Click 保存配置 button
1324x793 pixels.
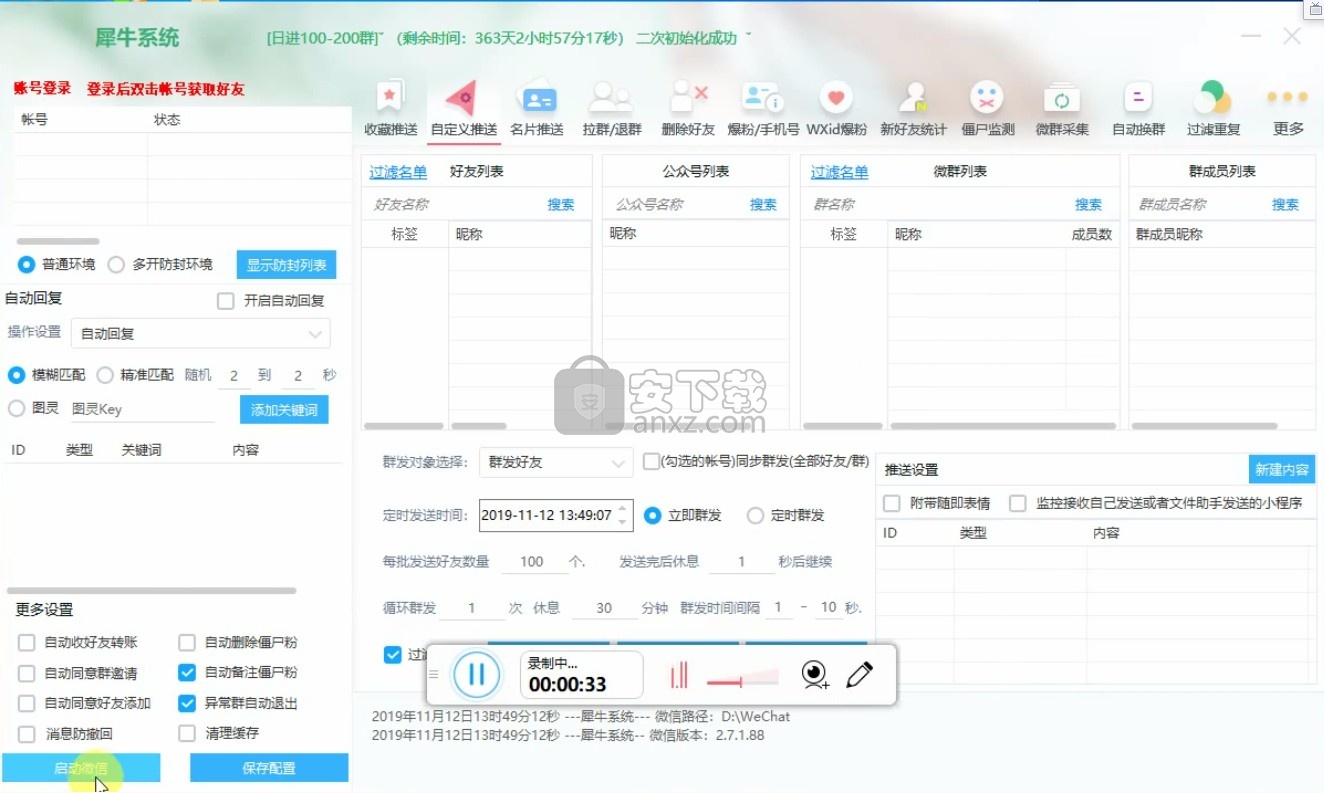tap(269, 768)
